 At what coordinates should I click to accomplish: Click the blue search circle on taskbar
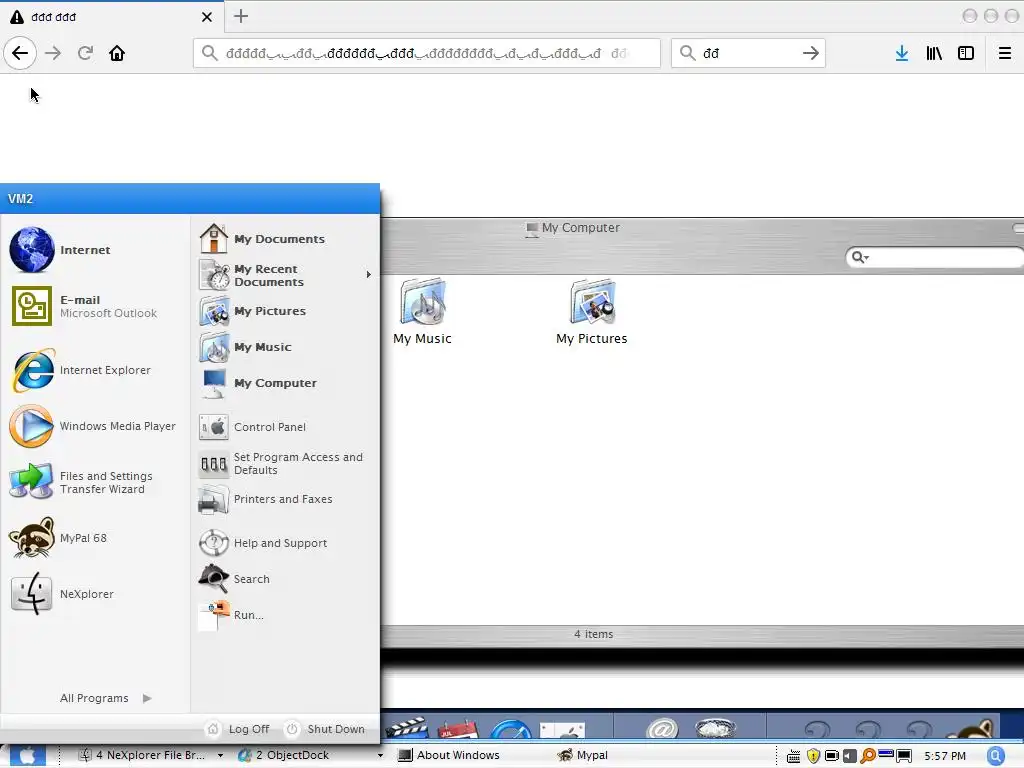tap(996, 756)
